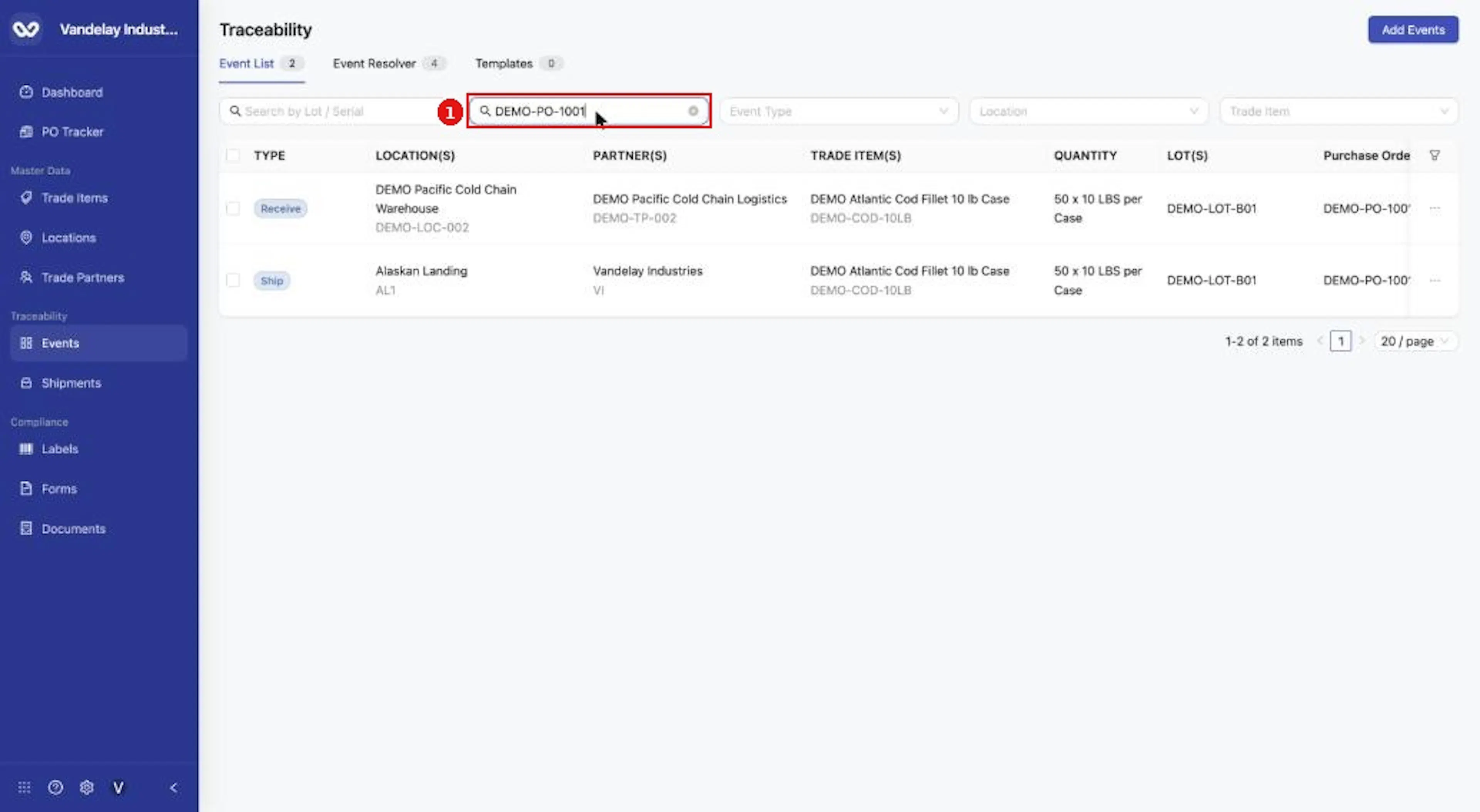Viewport: 1480px width, 812px height.
Task: Collapse the sidebar with the chevron
Action: pyautogui.click(x=173, y=787)
